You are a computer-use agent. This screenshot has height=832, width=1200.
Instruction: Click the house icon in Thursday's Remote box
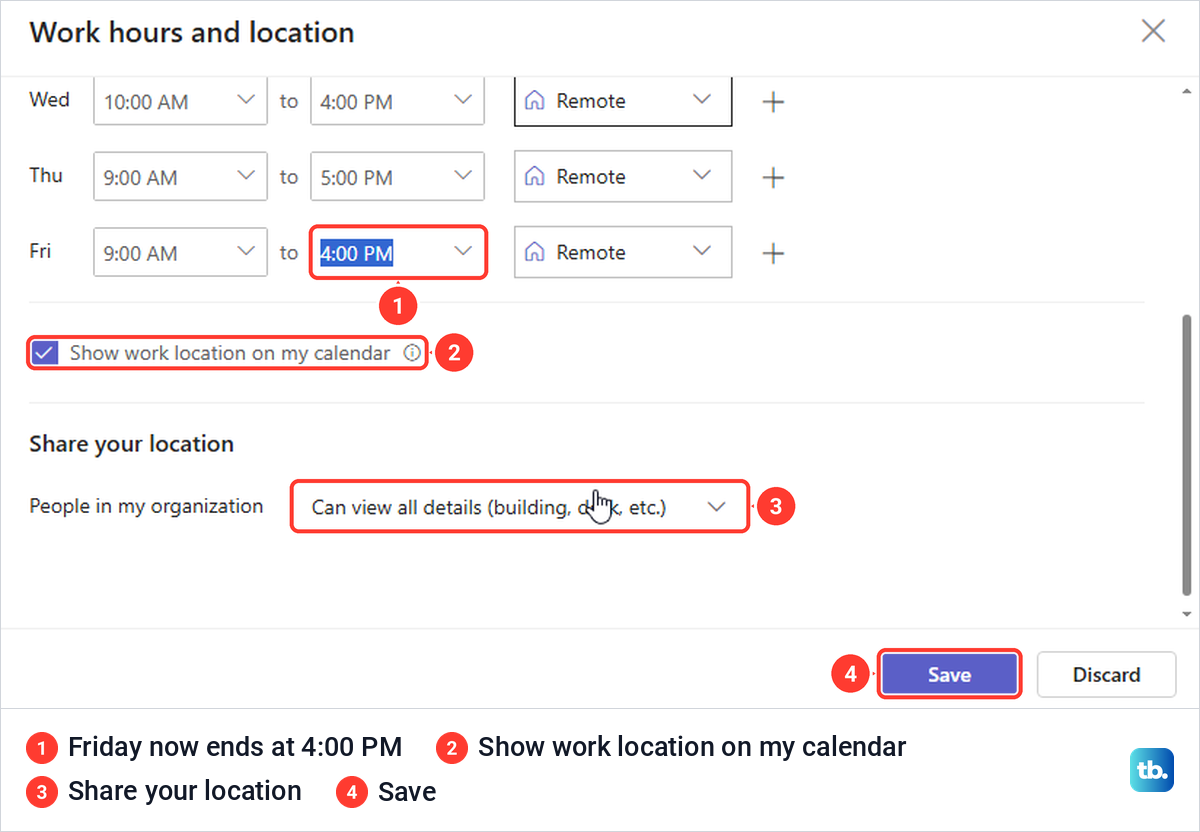pos(535,177)
